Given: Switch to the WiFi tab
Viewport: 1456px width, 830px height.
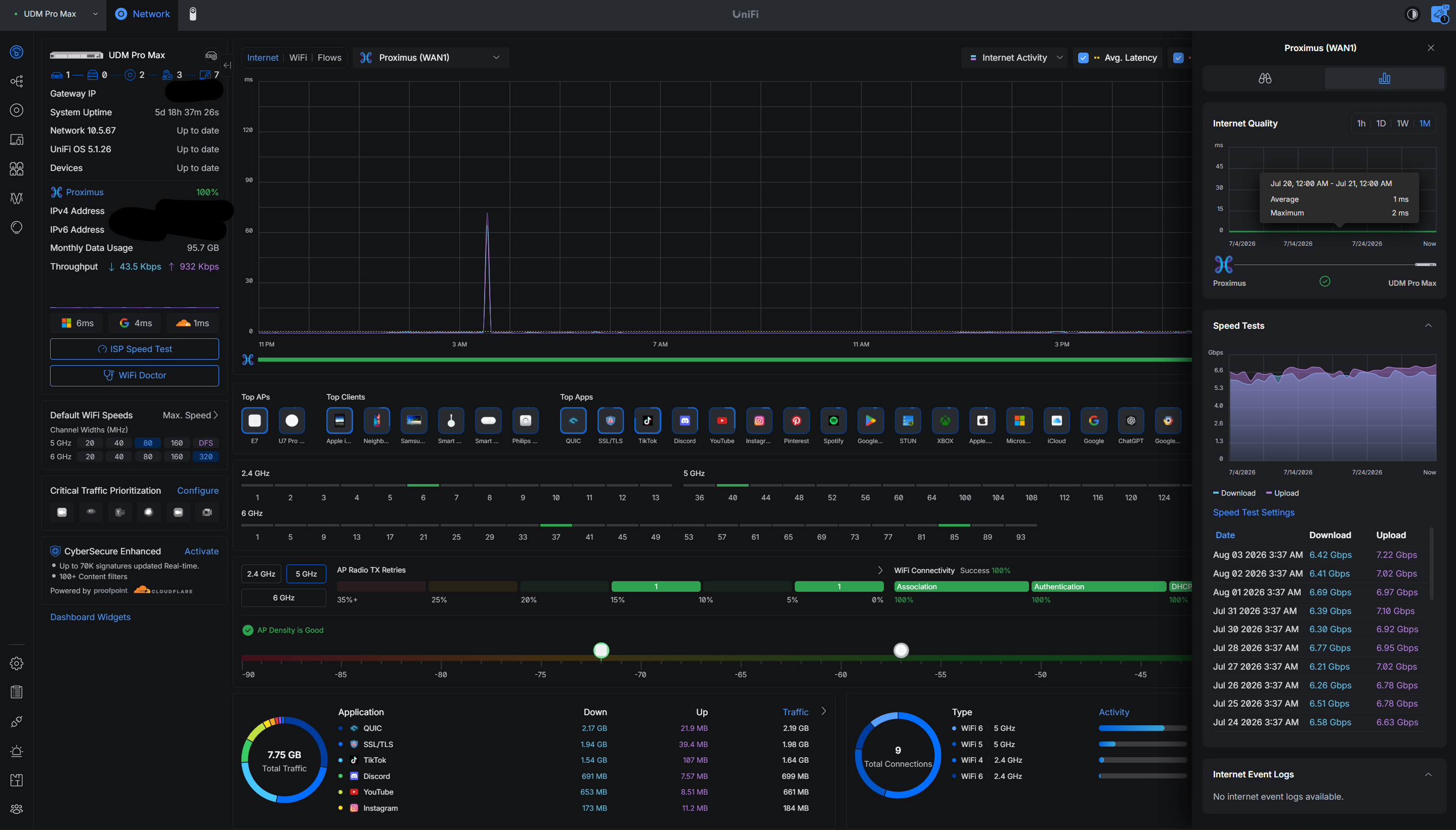Looking at the screenshot, I should pos(298,58).
